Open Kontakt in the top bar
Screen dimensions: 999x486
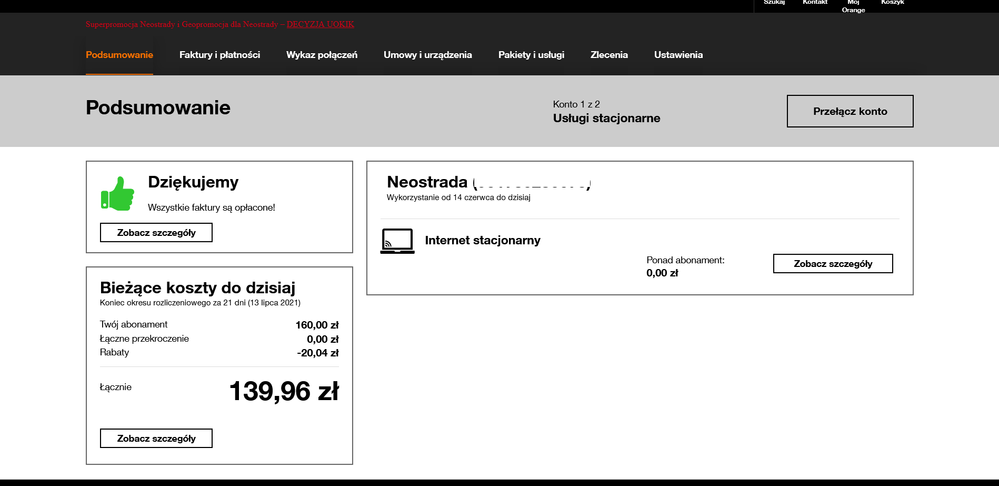815,3
